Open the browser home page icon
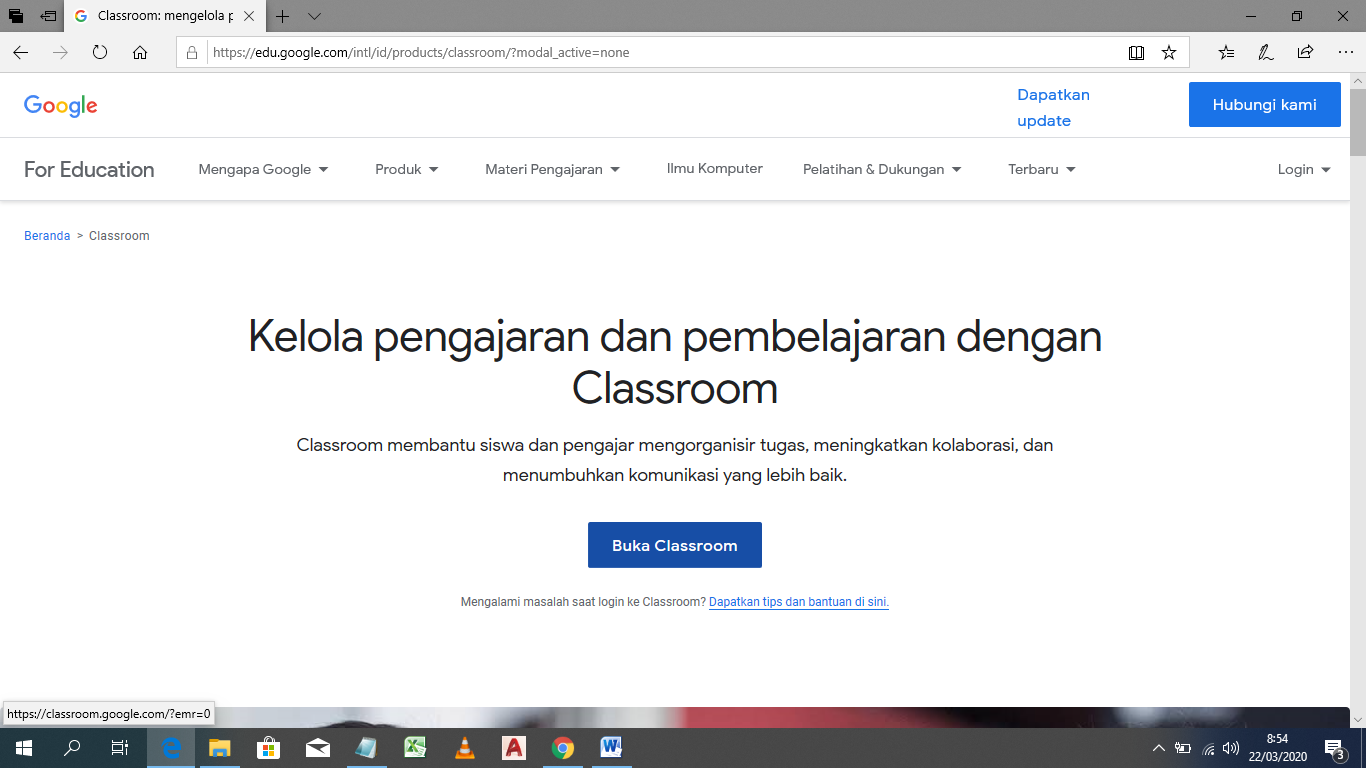 [x=140, y=53]
